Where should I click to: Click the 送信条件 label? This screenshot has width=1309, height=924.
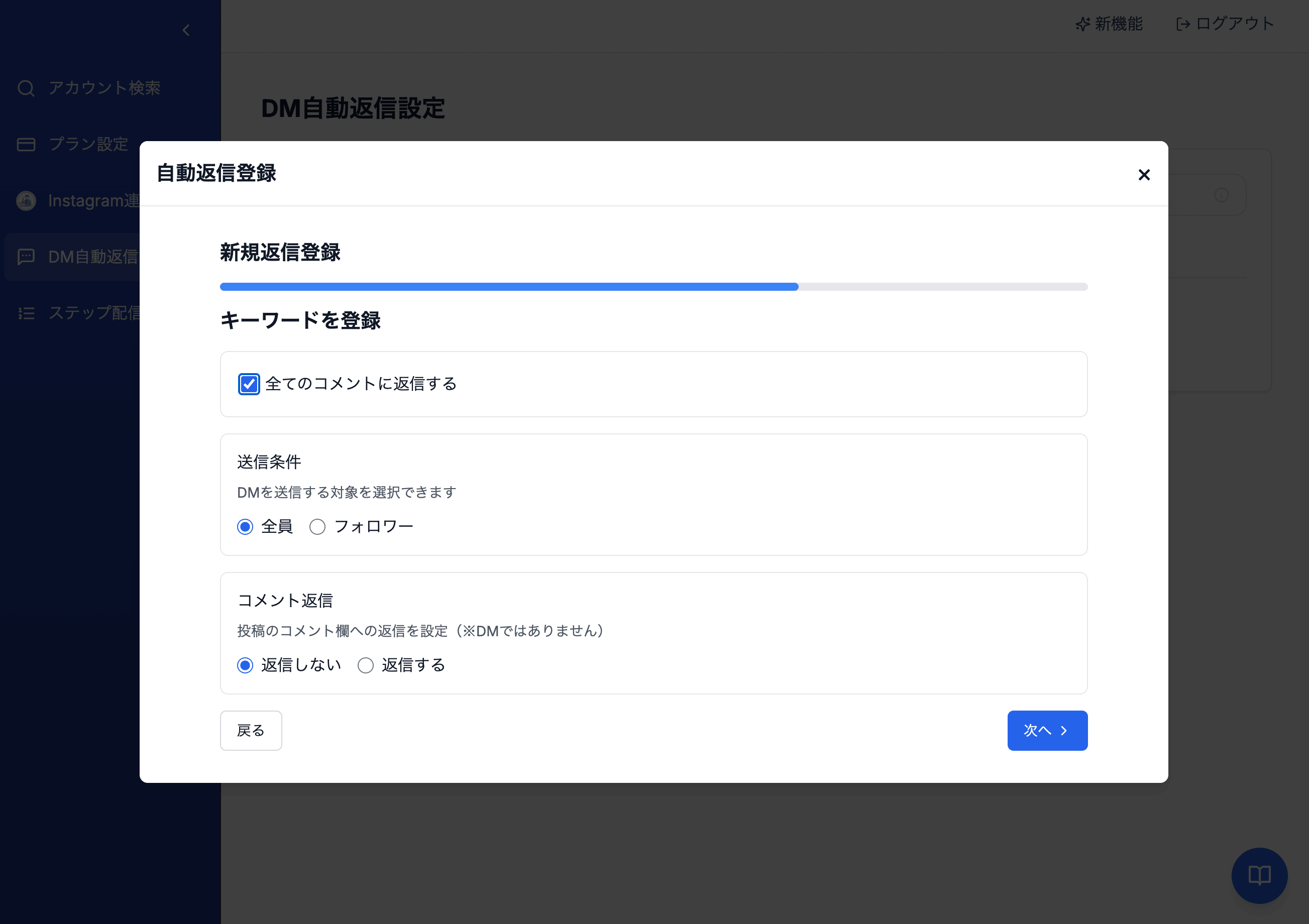click(x=269, y=461)
